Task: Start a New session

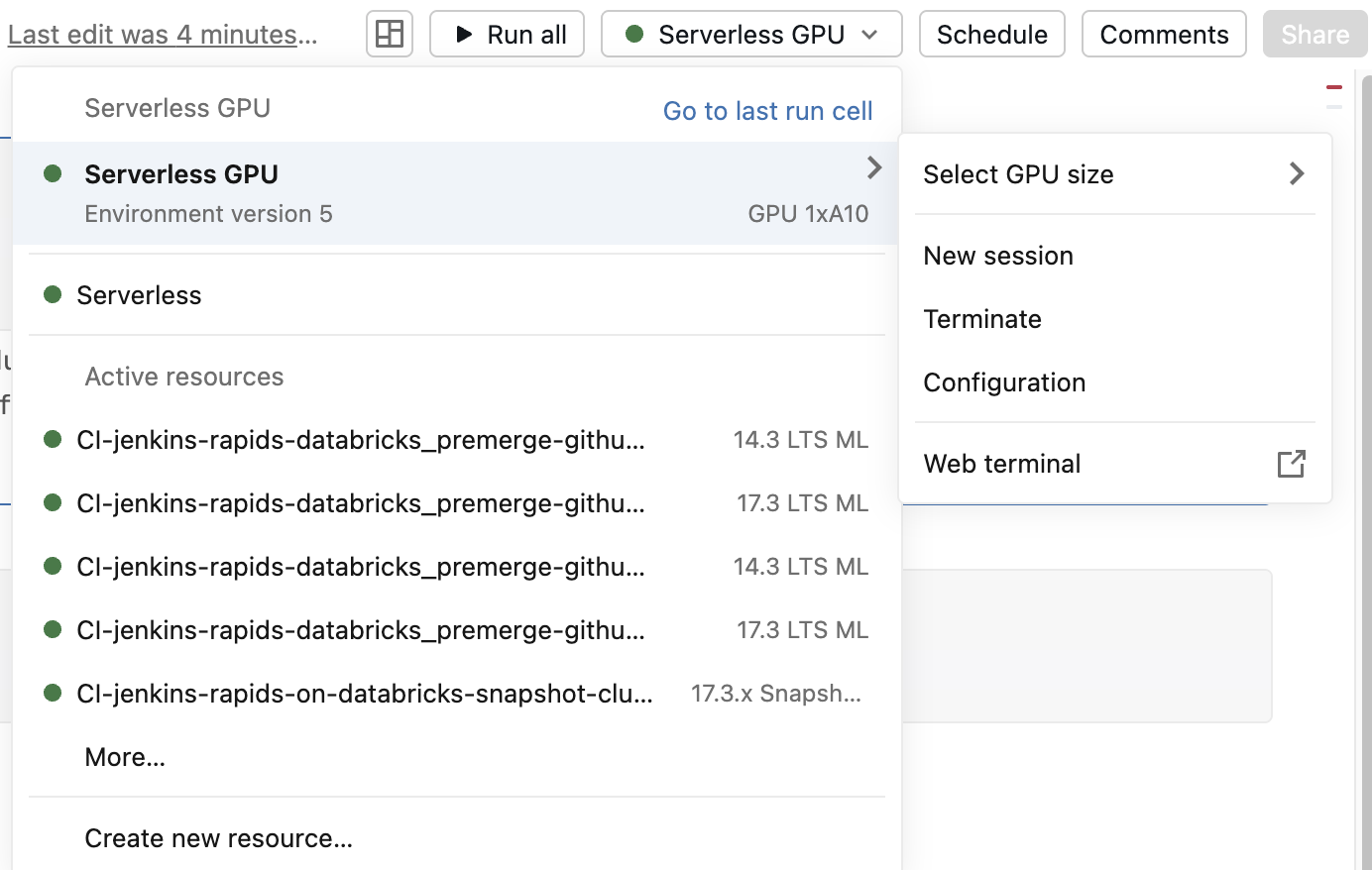Action: coord(1115,256)
